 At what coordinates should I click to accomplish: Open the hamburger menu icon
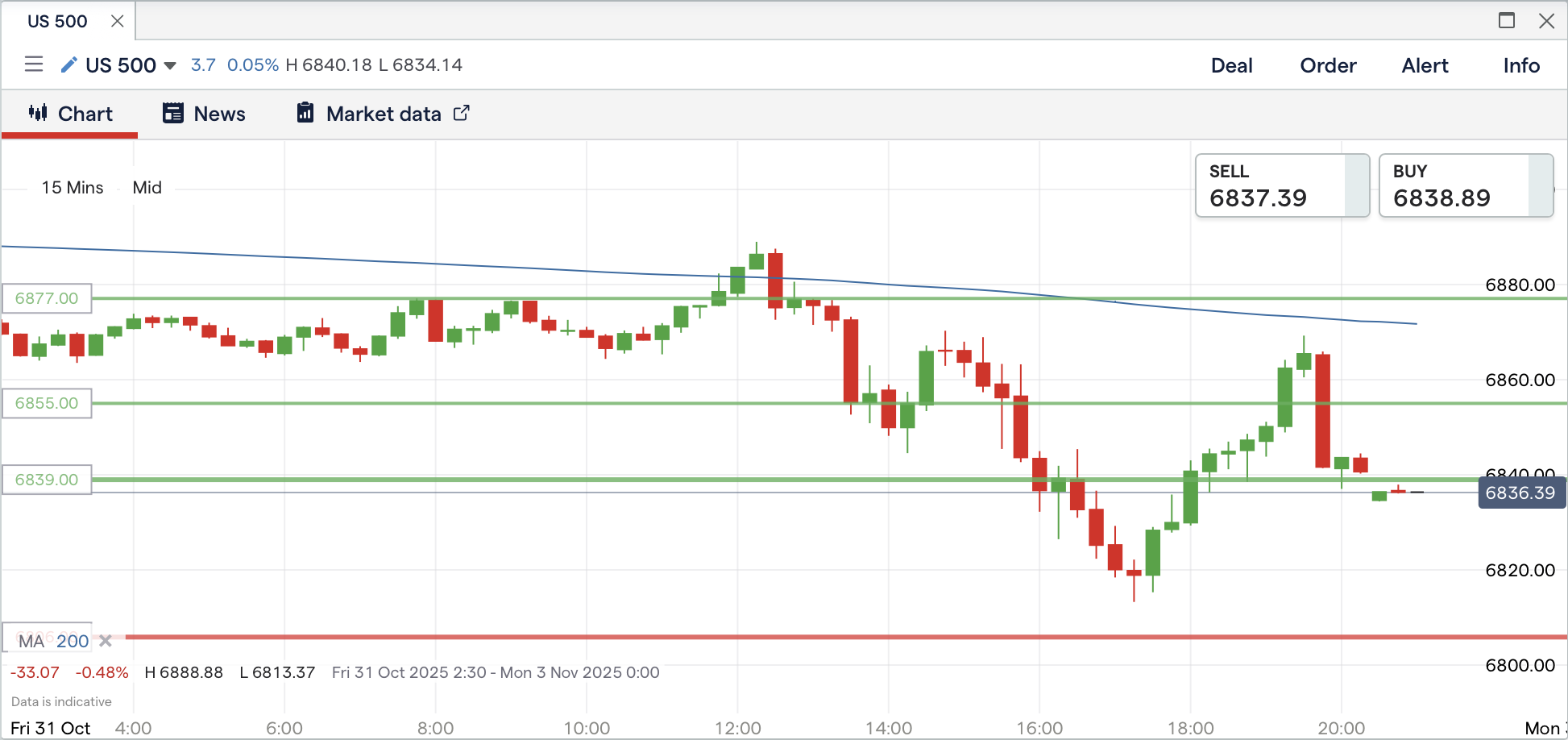coord(34,64)
